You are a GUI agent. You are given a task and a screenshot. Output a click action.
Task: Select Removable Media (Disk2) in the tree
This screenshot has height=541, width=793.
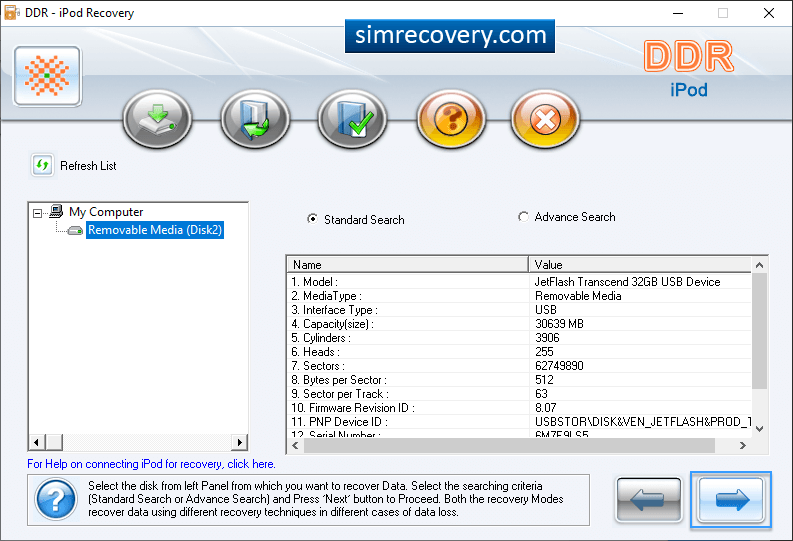155,230
